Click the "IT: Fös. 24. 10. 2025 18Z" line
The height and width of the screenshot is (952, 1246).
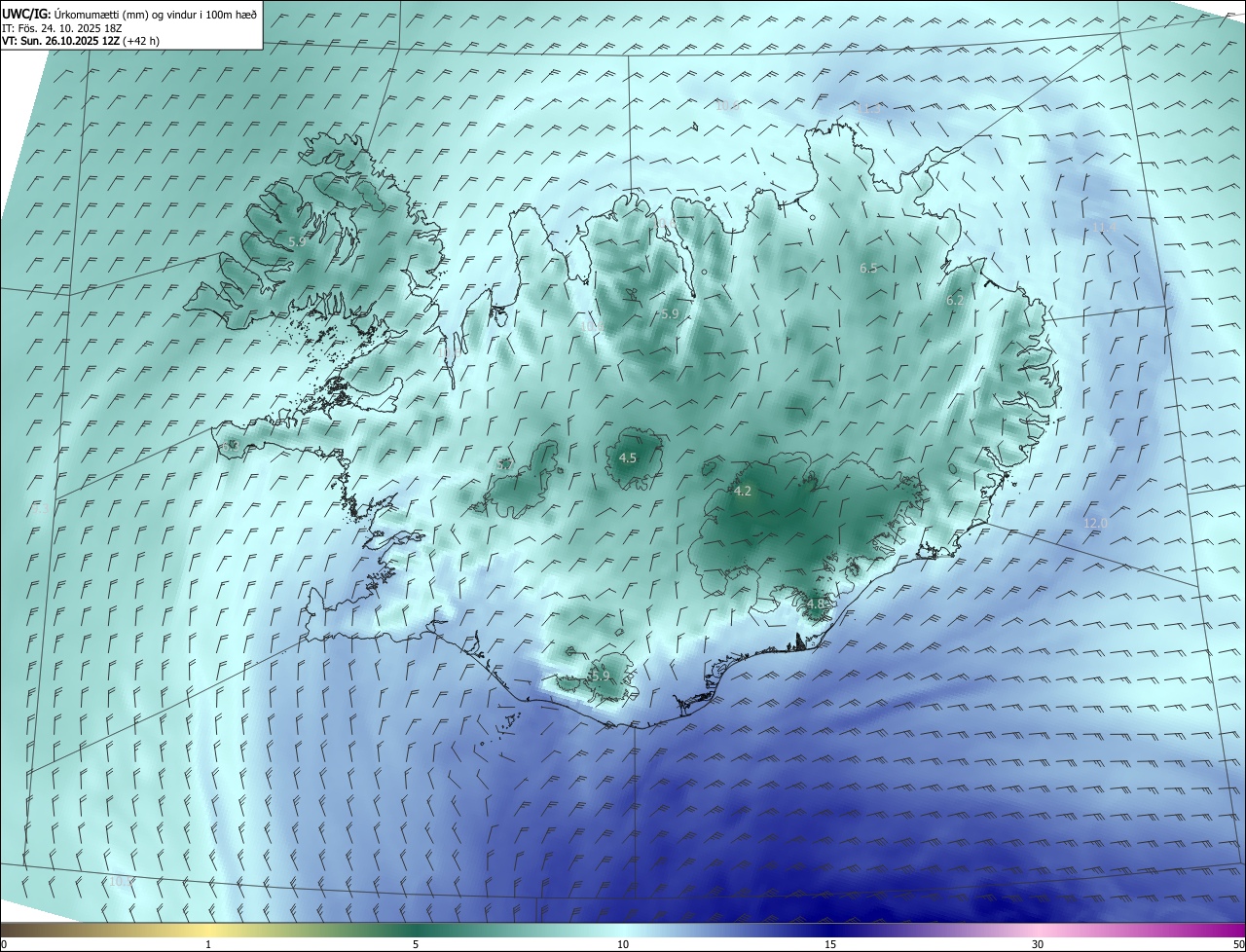pyautogui.click(x=60, y=27)
